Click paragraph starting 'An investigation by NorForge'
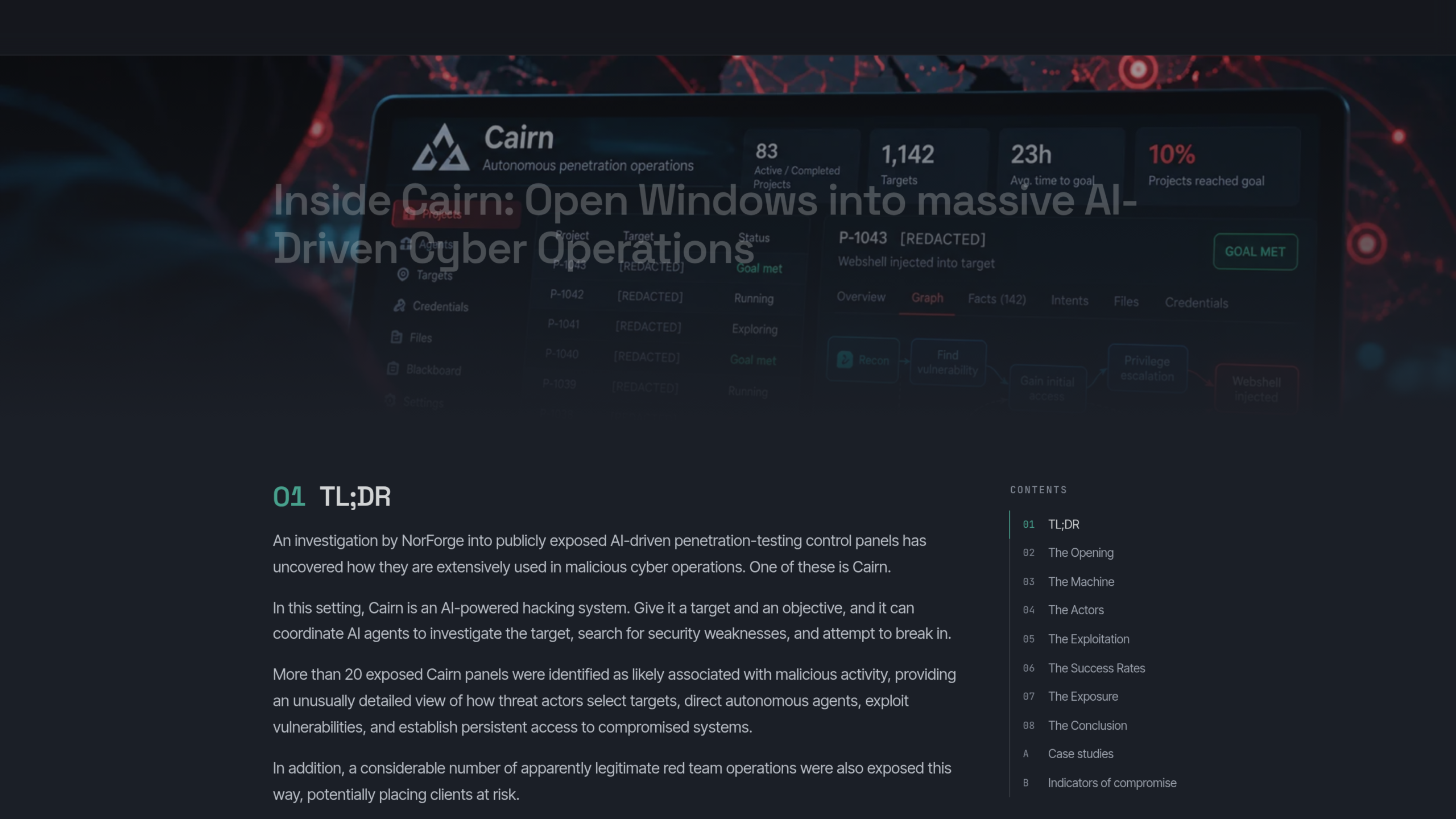 pyautogui.click(x=599, y=554)
